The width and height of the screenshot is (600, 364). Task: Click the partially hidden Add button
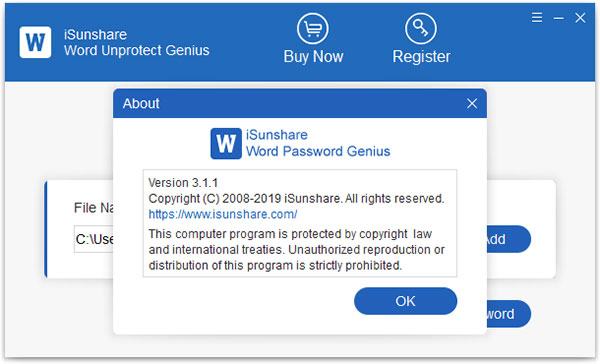(x=509, y=239)
